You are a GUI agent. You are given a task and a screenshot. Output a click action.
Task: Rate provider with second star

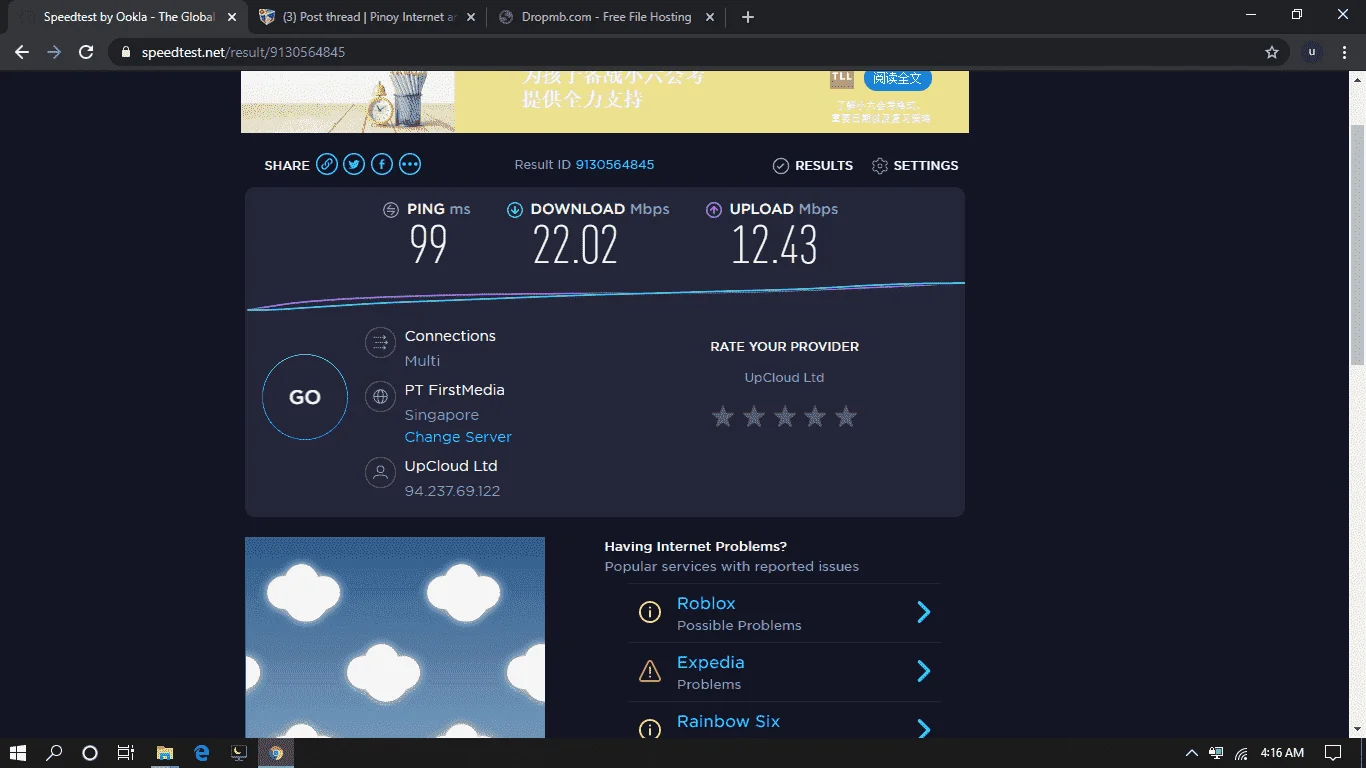pos(754,416)
